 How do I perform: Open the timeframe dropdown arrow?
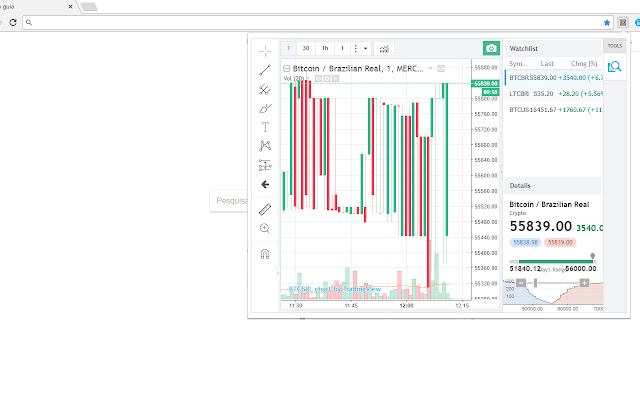[365, 49]
